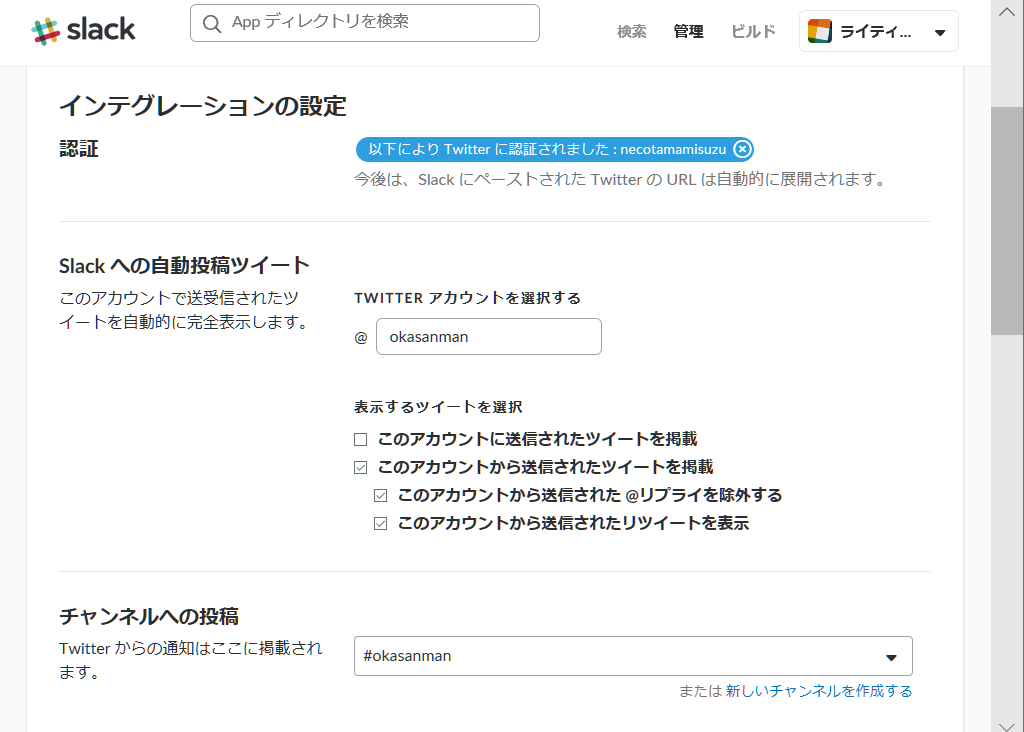
Task: Open the 管理 menu item
Action: click(688, 31)
